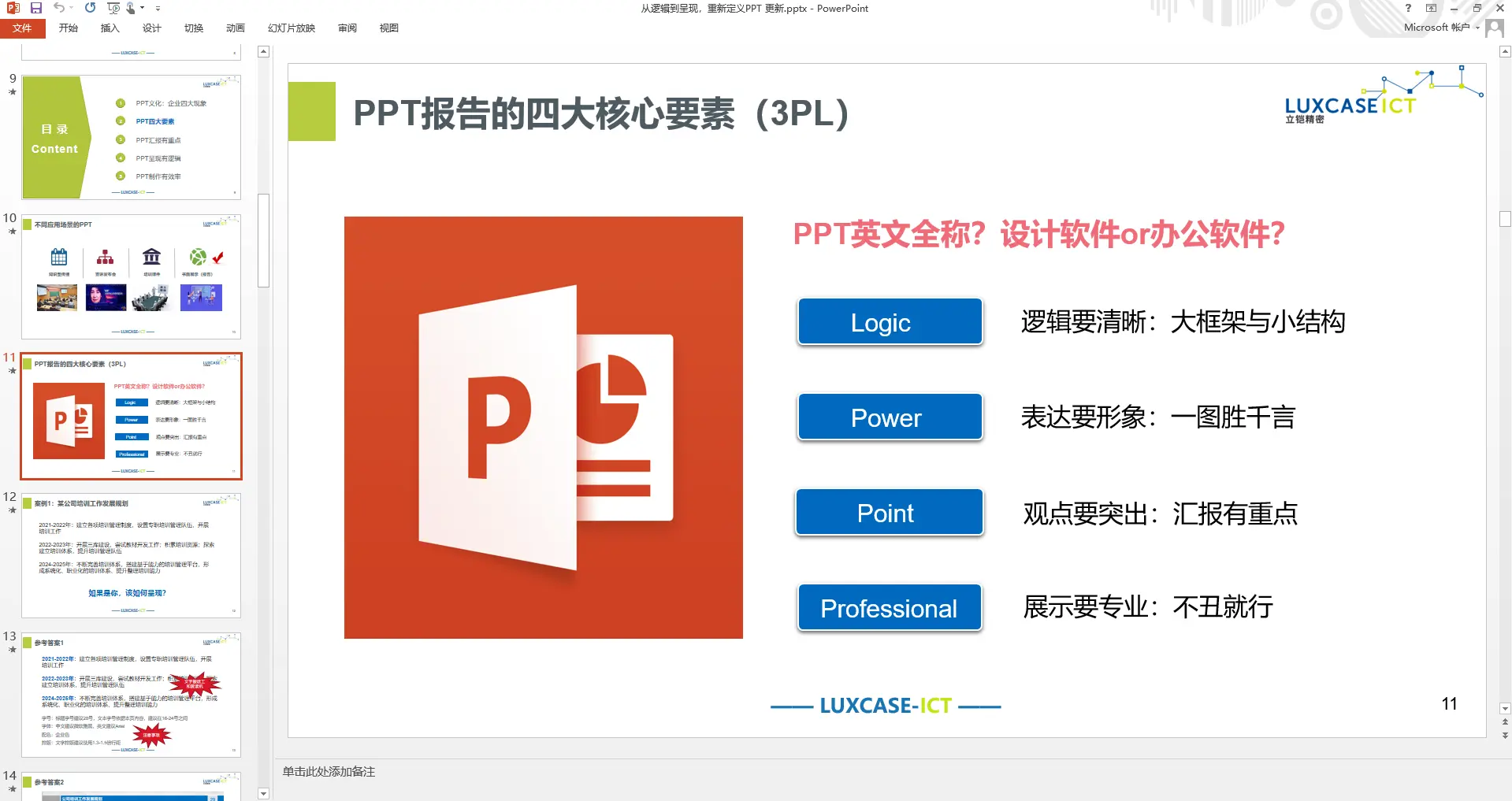Click the thumbnail panel scrollbar thumb
The height and width of the screenshot is (801, 1512).
[264, 241]
